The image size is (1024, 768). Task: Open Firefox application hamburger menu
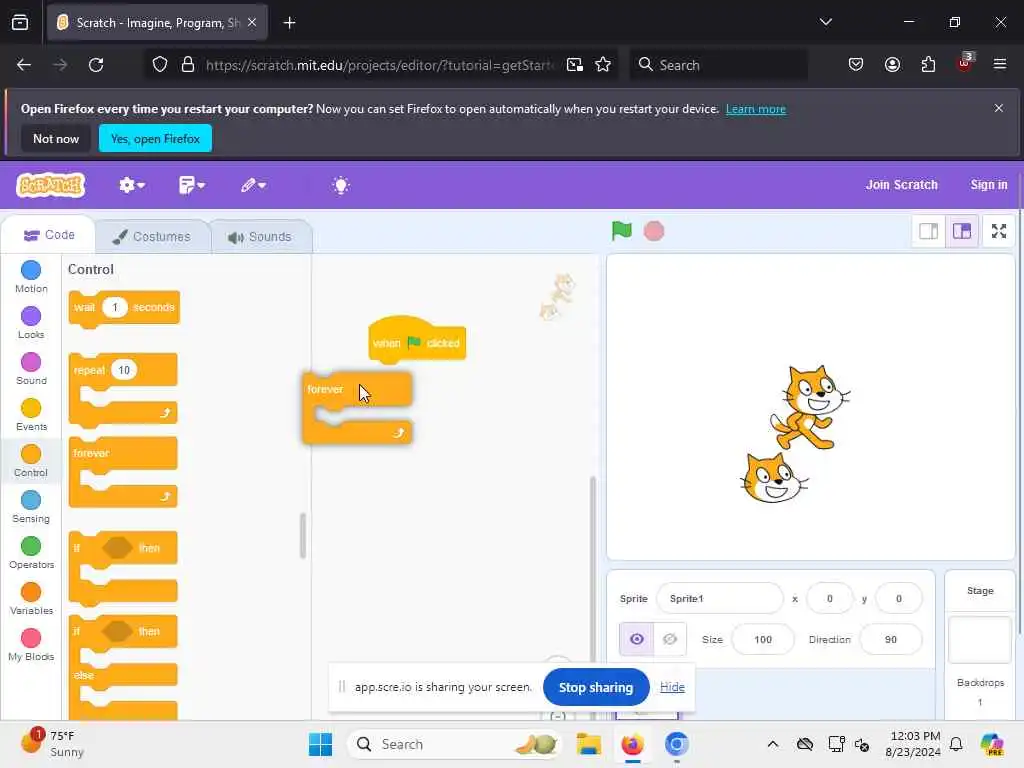[999, 64]
